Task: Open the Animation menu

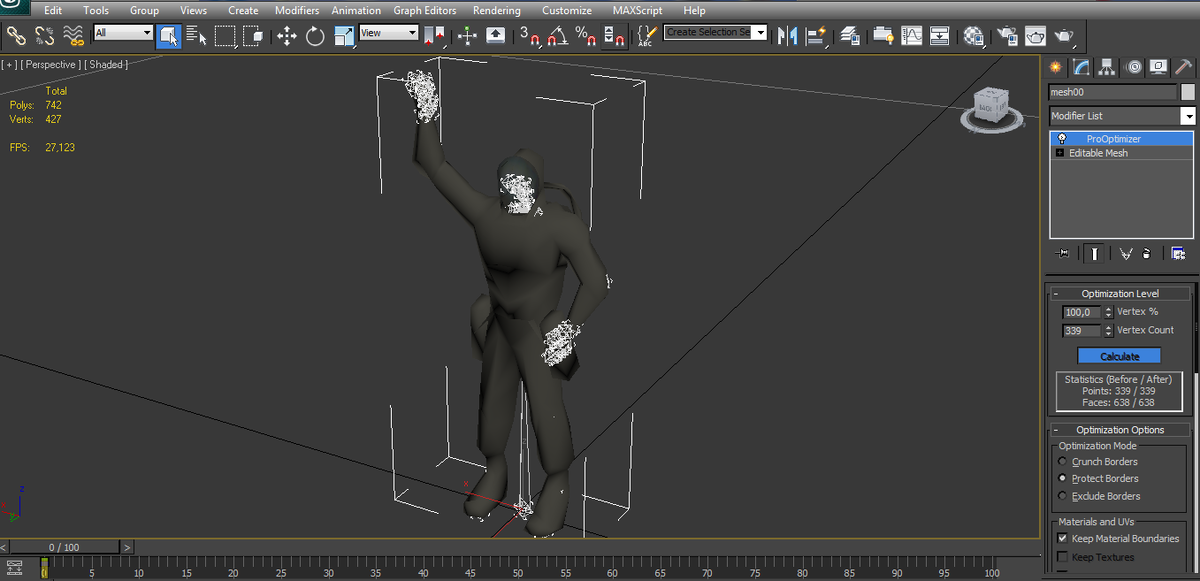Action: (356, 10)
